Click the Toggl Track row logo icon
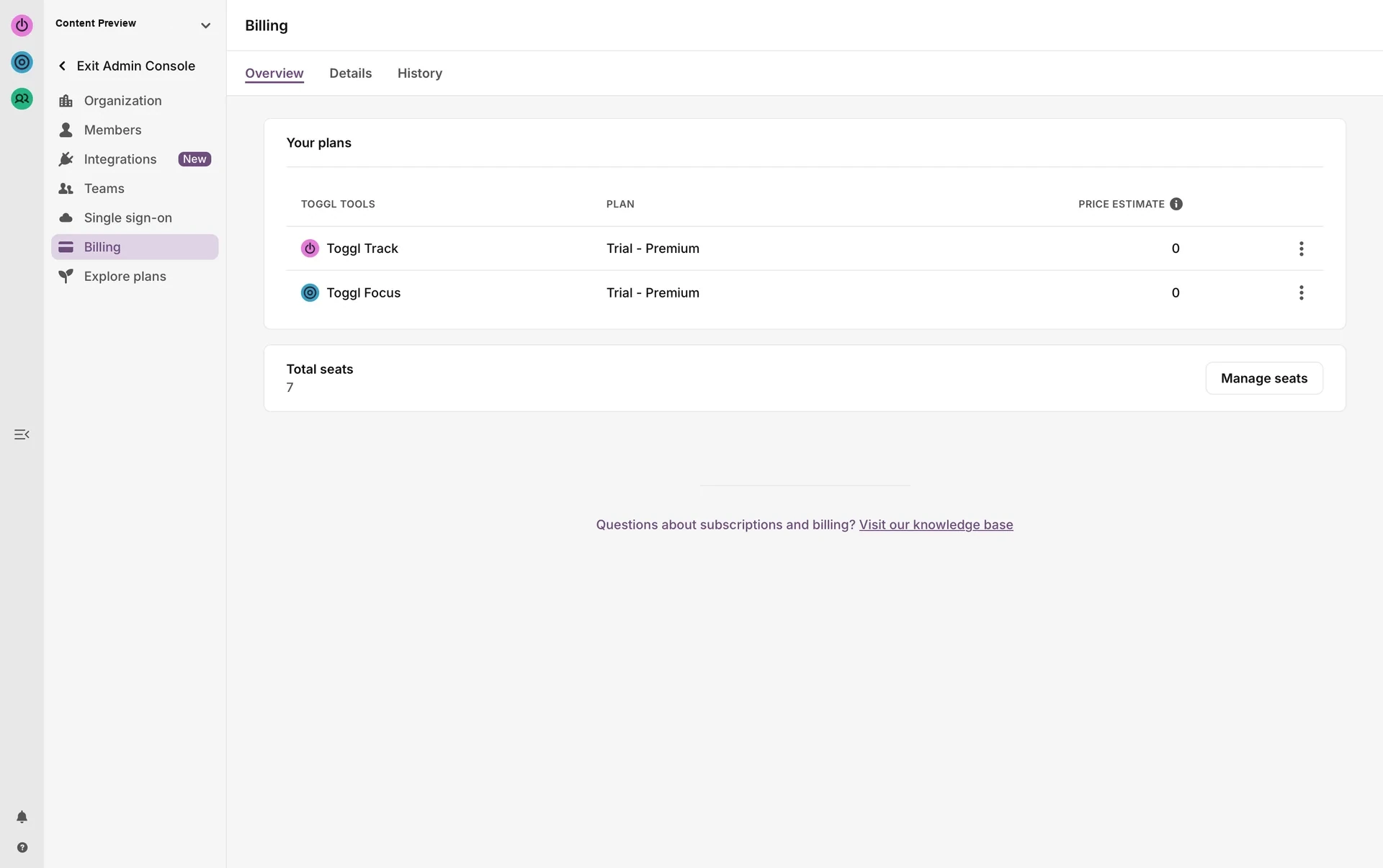Viewport: 1383px width, 868px height. (x=310, y=249)
